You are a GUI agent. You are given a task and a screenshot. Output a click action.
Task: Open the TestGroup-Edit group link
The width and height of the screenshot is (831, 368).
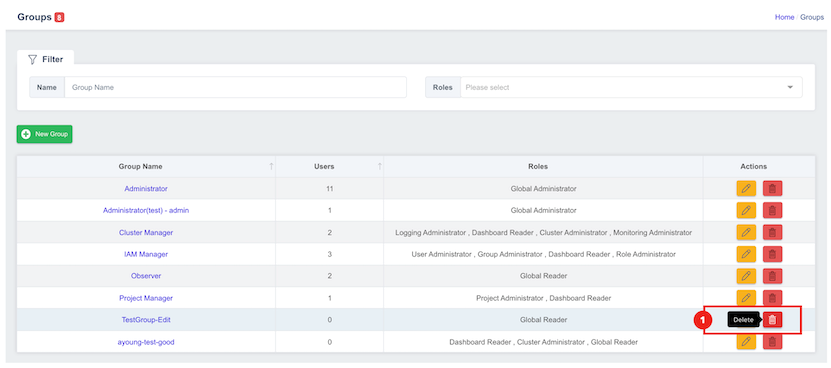tap(146, 320)
